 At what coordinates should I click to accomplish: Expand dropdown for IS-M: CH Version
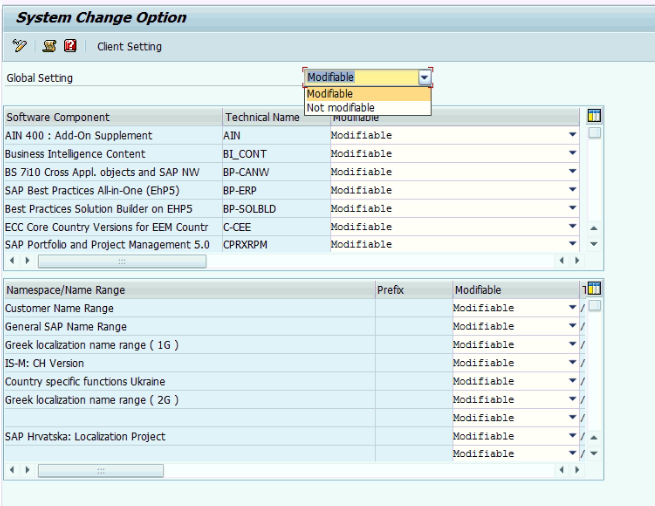[573, 362]
